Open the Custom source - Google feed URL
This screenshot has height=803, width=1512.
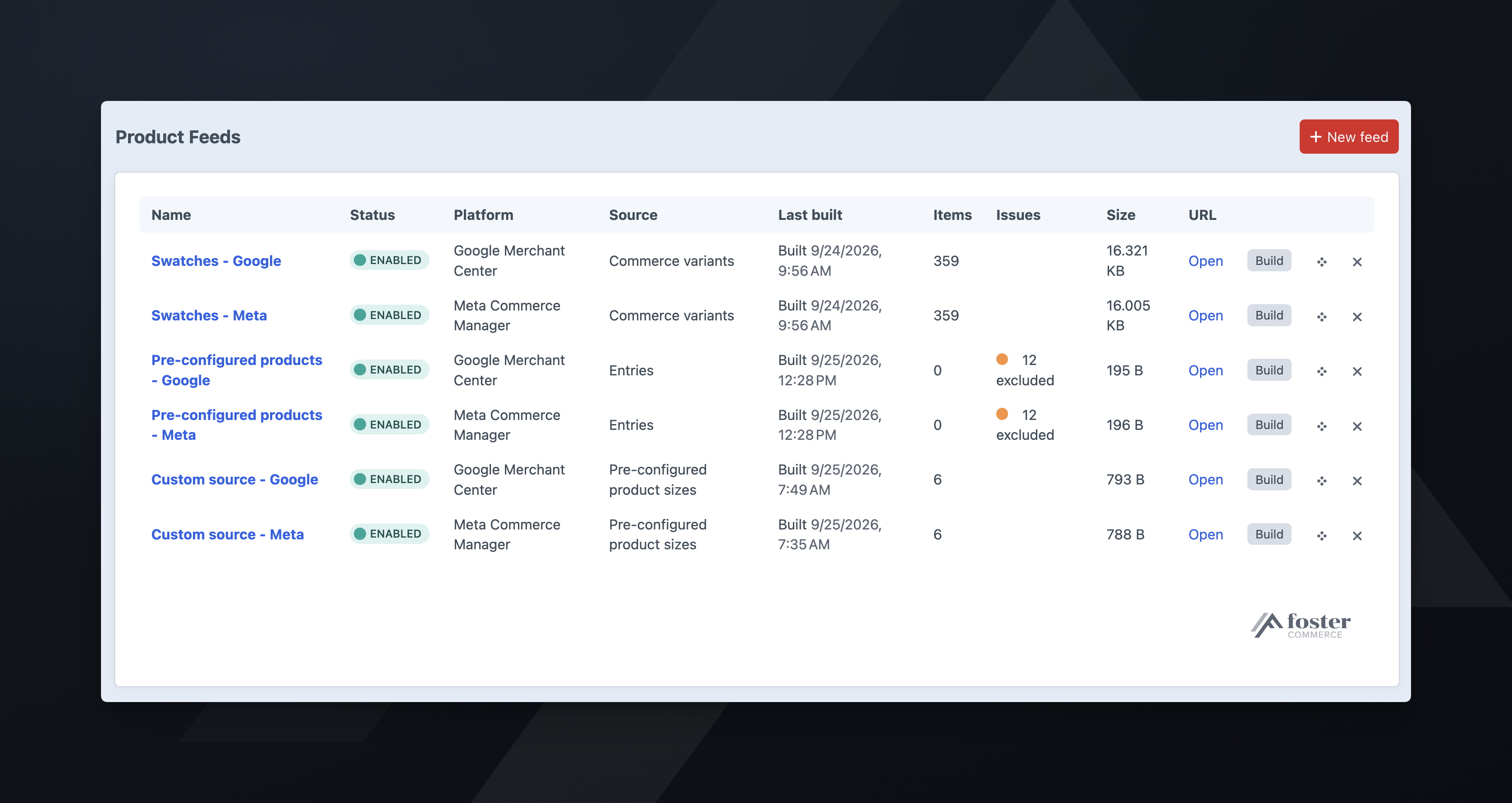point(1205,480)
